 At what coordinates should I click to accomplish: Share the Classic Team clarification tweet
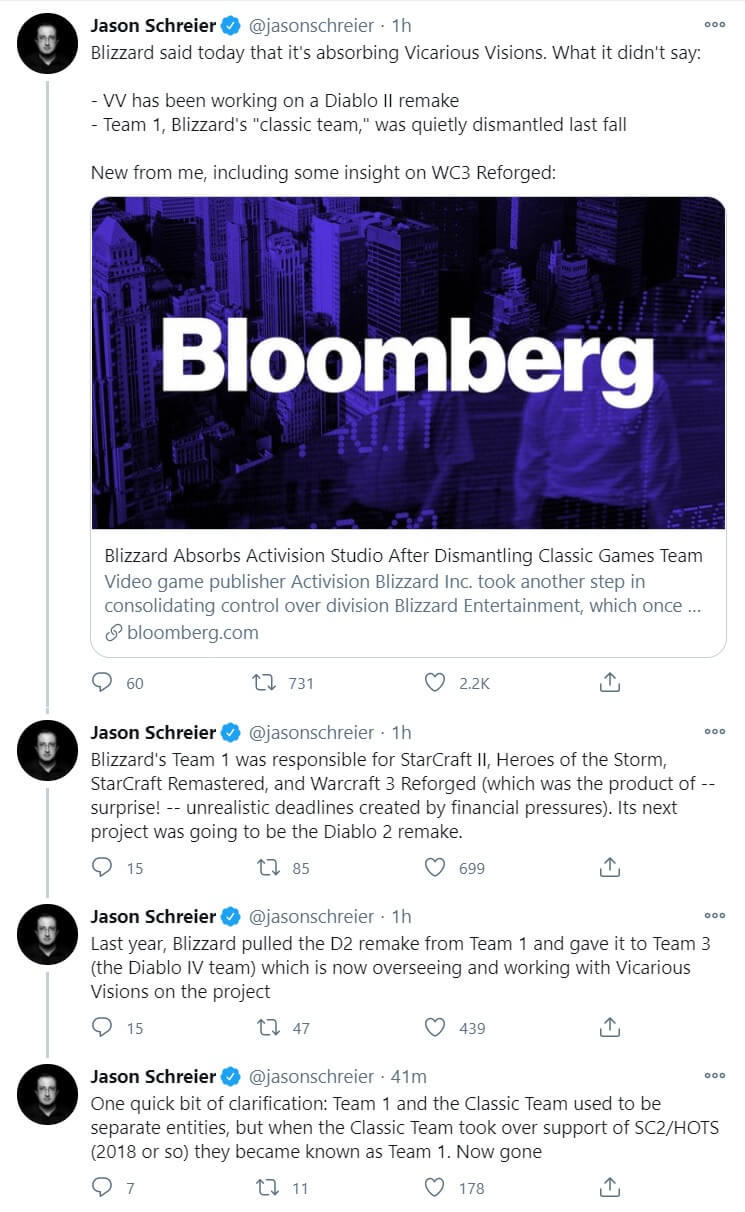(x=610, y=1187)
